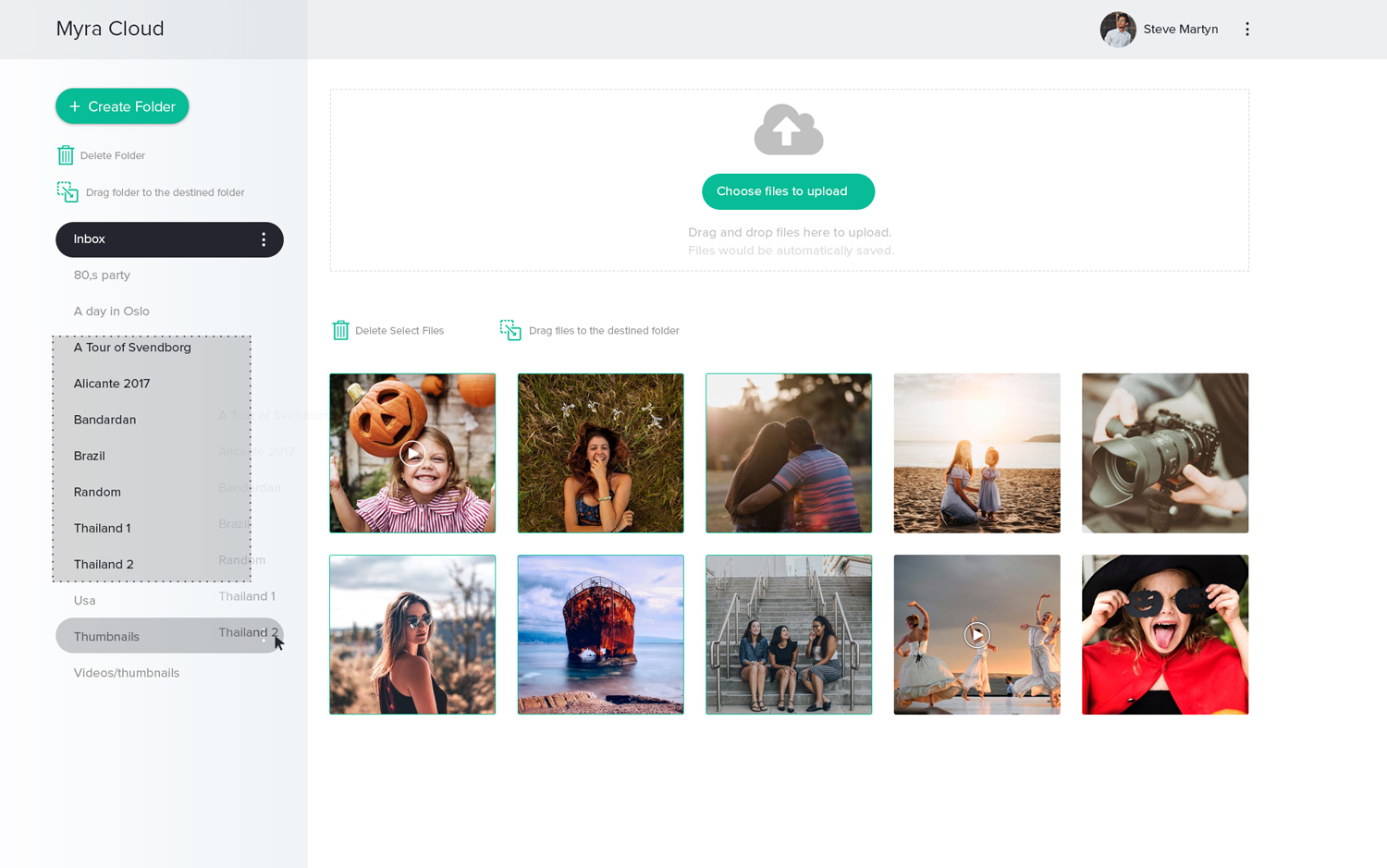
Task: Open the top-right three-dot menu
Action: (1247, 29)
